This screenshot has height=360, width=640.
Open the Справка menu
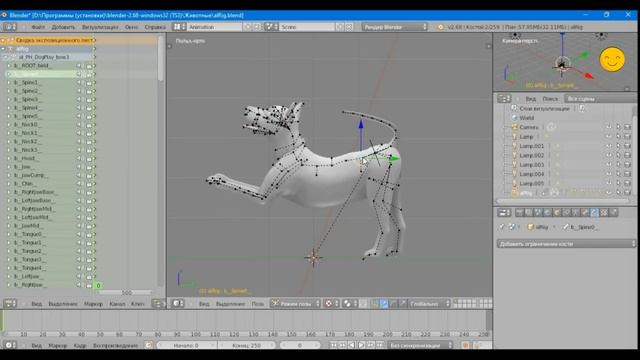[x=155, y=27]
